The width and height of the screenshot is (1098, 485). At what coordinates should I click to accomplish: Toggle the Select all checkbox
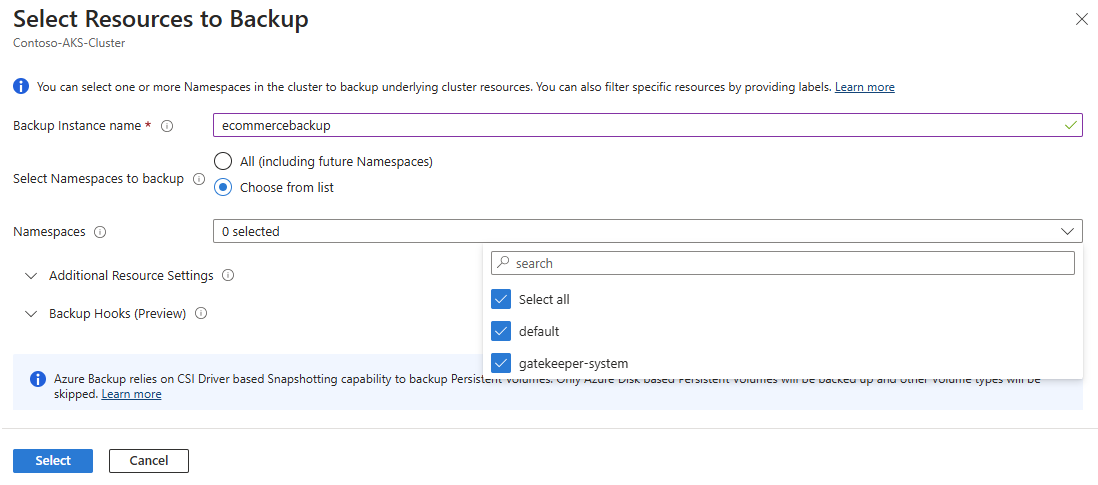[501, 299]
